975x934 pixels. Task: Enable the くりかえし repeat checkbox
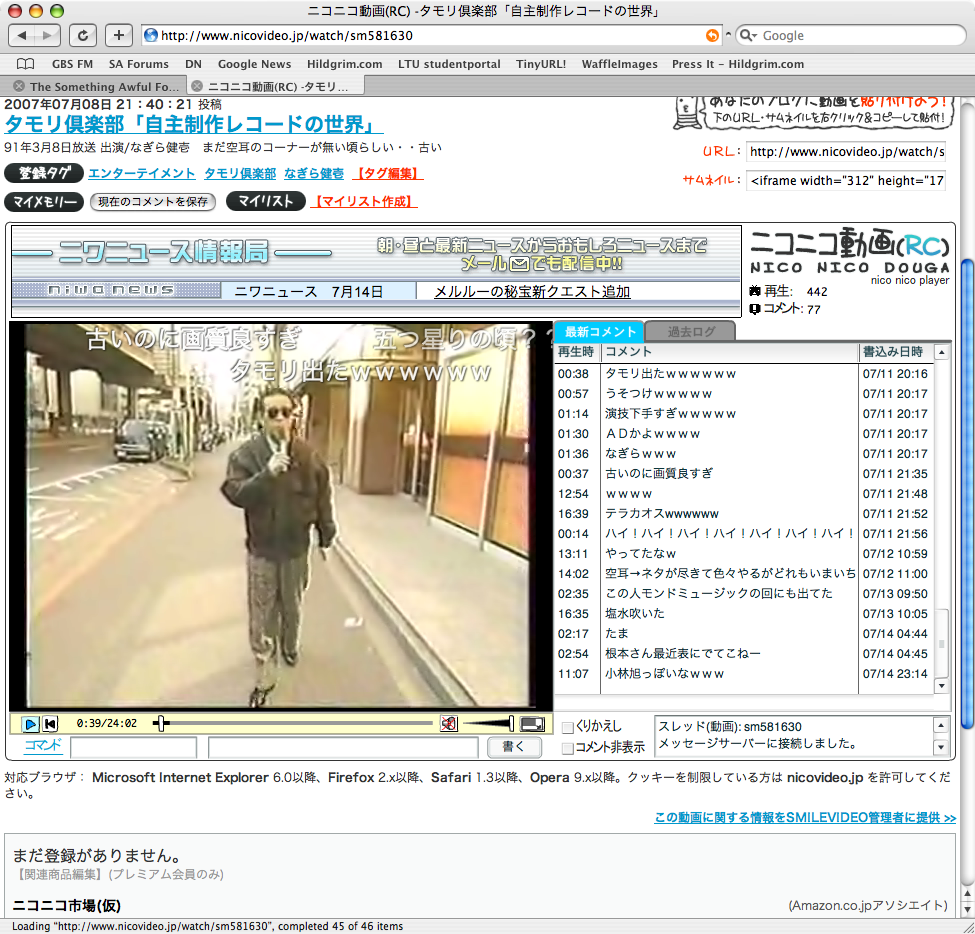tap(568, 727)
